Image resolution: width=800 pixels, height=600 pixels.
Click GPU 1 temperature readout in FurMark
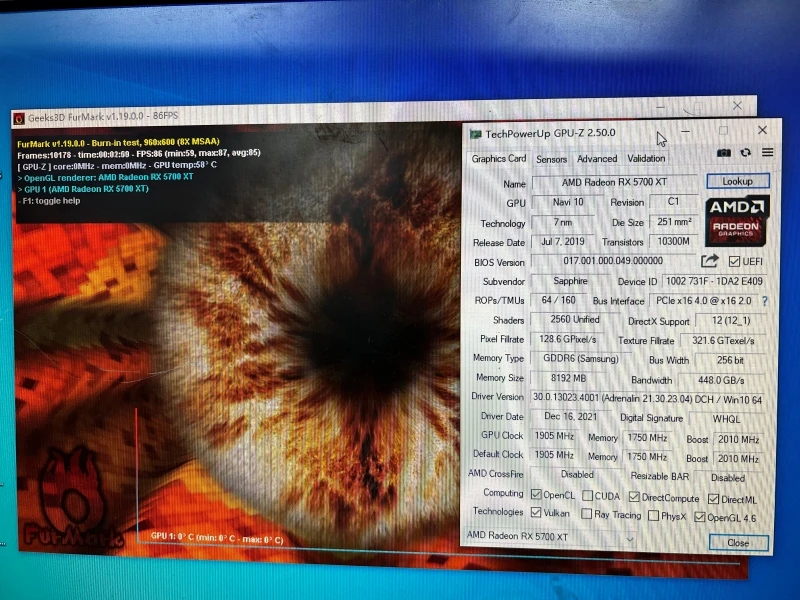click(x=217, y=539)
